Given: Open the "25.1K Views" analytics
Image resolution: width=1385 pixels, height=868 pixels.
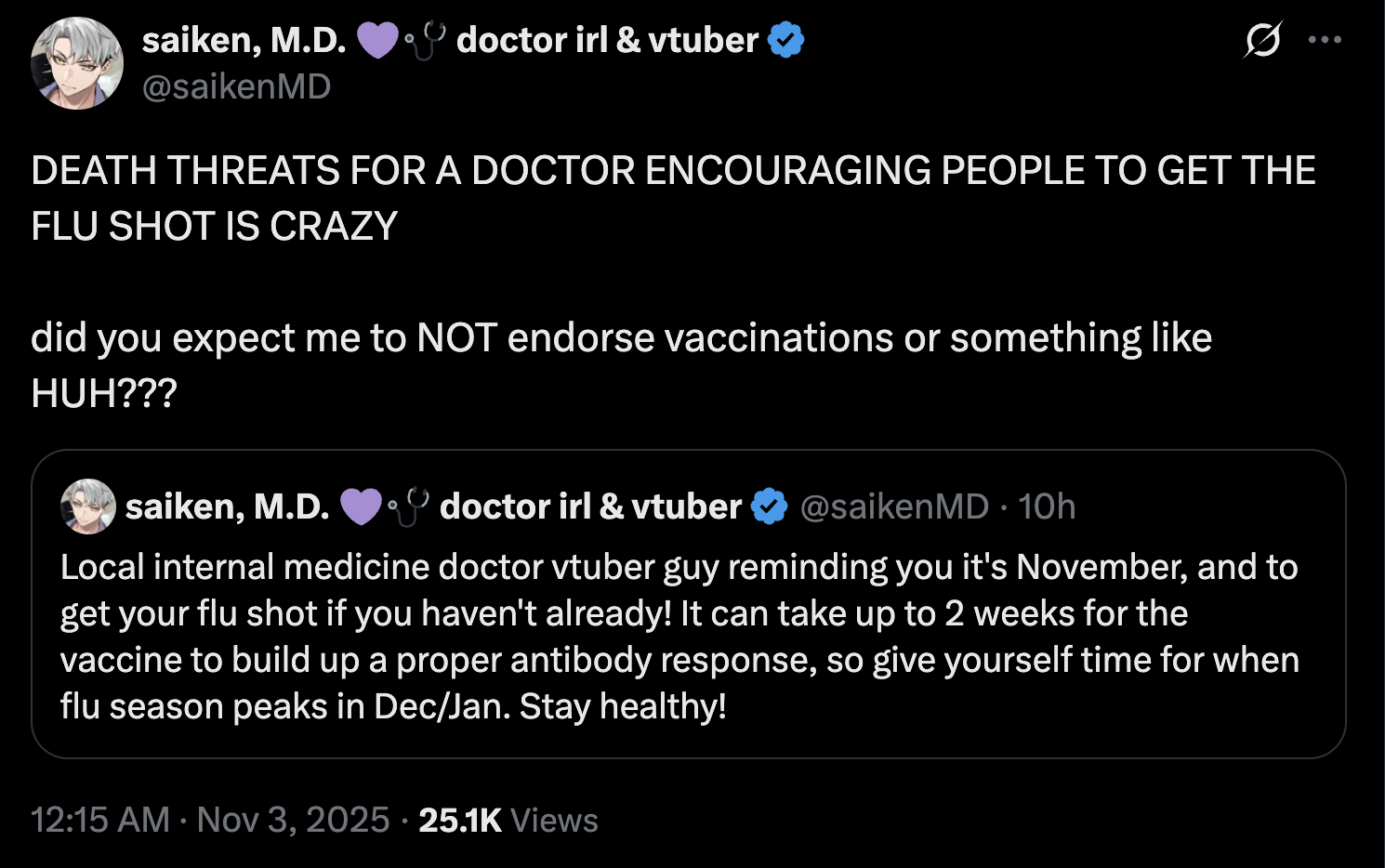Looking at the screenshot, I should tap(508, 820).
